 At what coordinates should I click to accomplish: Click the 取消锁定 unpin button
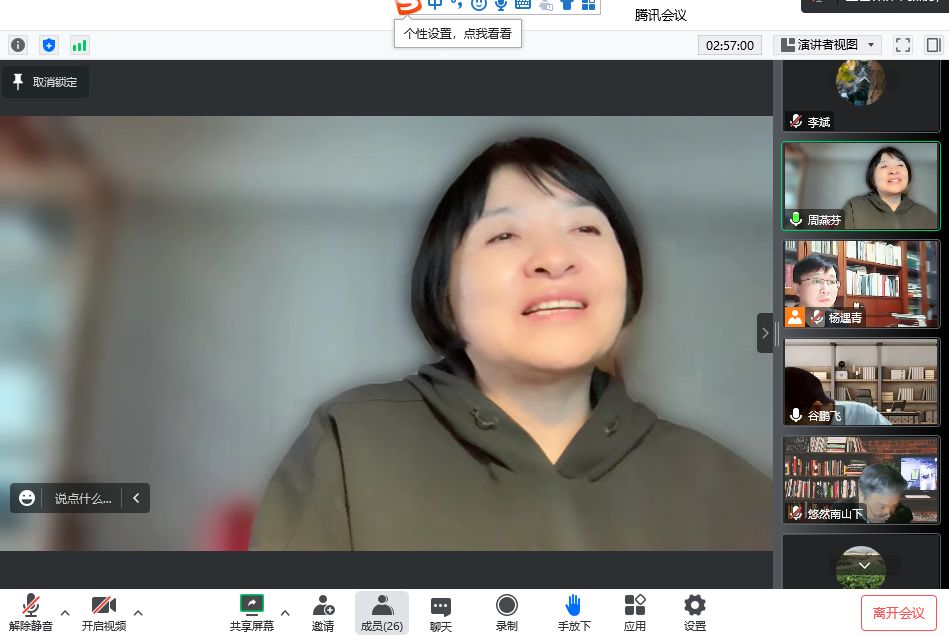click(45, 82)
